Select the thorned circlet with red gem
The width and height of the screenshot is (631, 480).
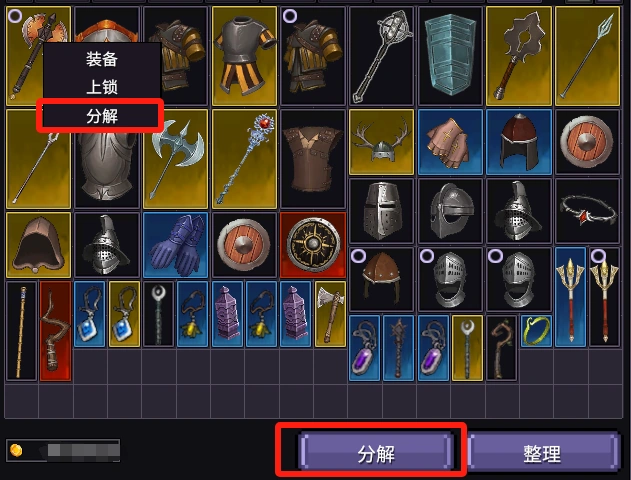[587, 211]
